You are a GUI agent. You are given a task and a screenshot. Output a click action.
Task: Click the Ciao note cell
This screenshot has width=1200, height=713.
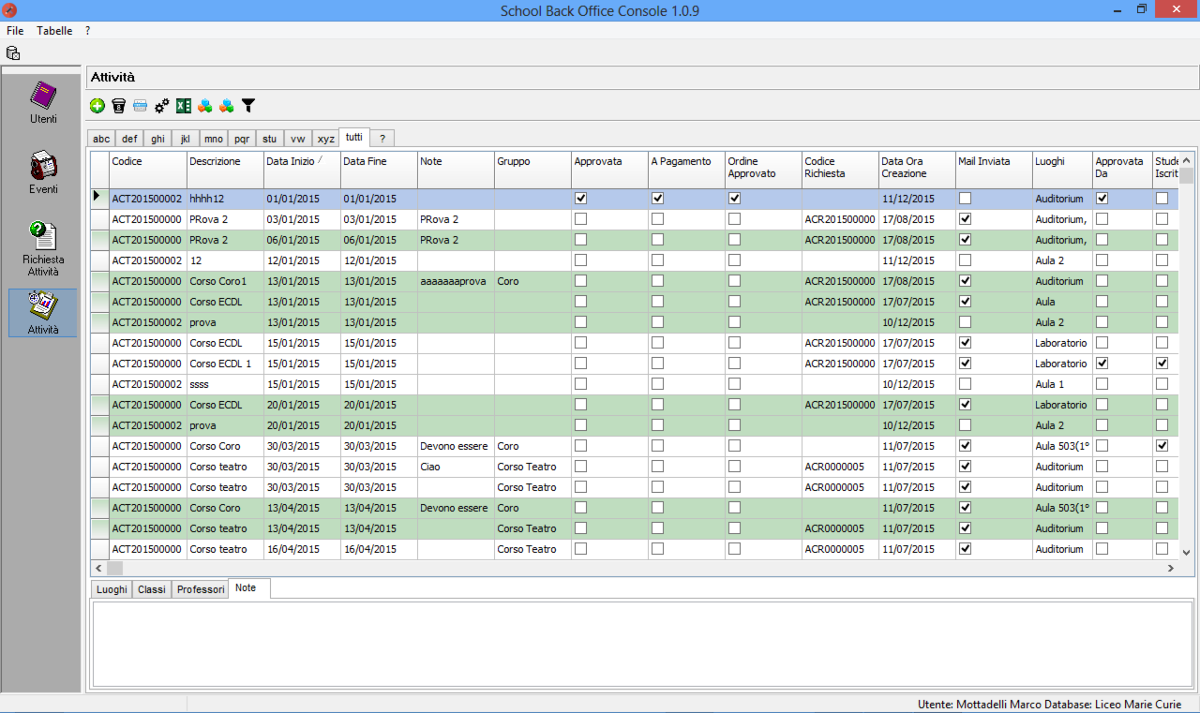[x=456, y=467]
